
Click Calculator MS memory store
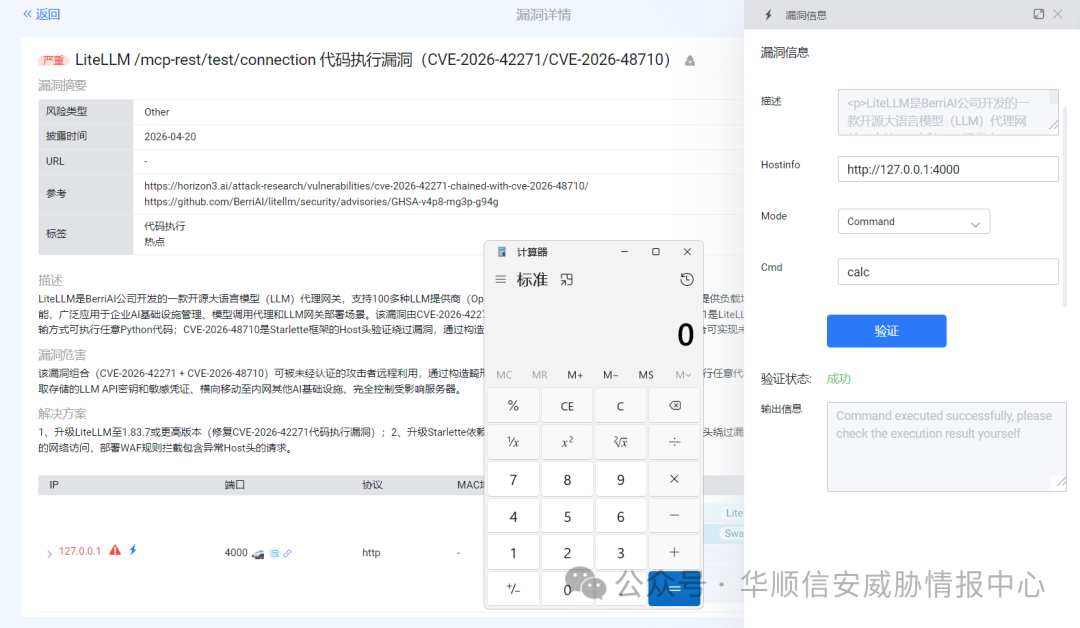tap(646, 375)
